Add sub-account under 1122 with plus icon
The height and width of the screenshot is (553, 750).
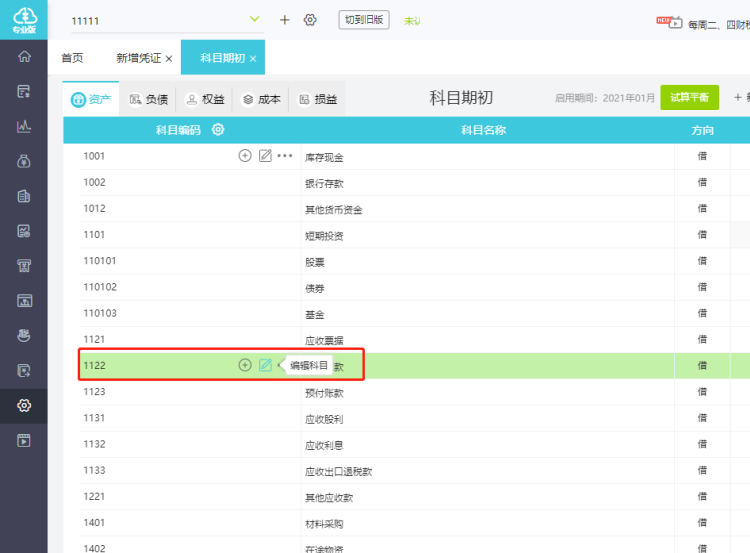point(245,365)
